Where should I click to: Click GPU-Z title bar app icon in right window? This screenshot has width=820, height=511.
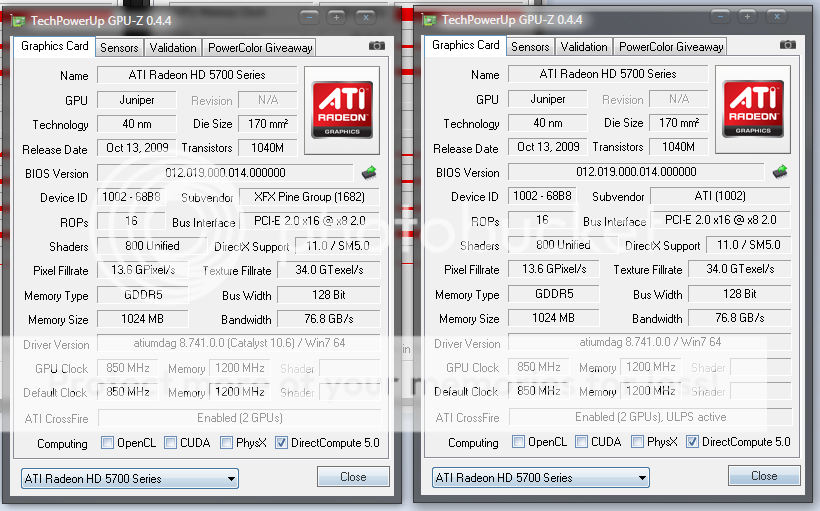[x=429, y=20]
